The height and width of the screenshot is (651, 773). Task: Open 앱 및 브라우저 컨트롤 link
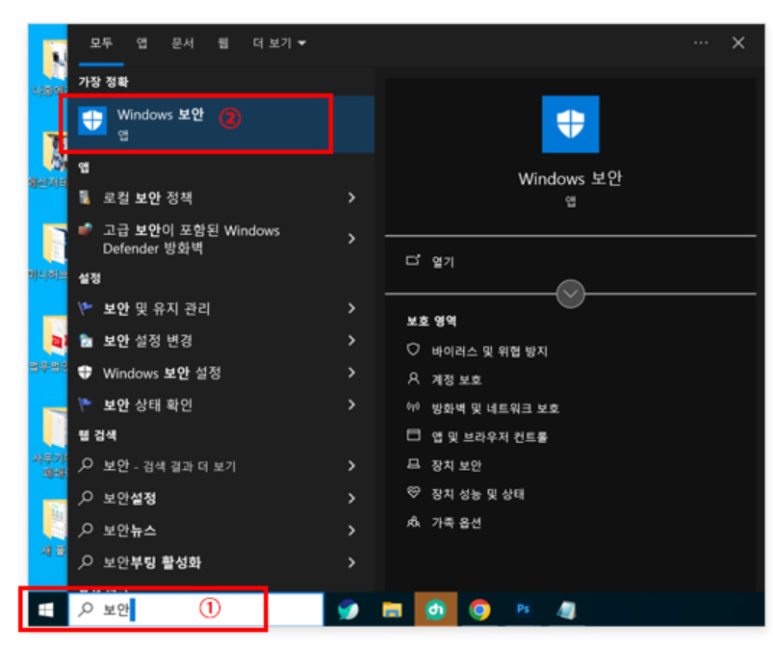pos(489,437)
